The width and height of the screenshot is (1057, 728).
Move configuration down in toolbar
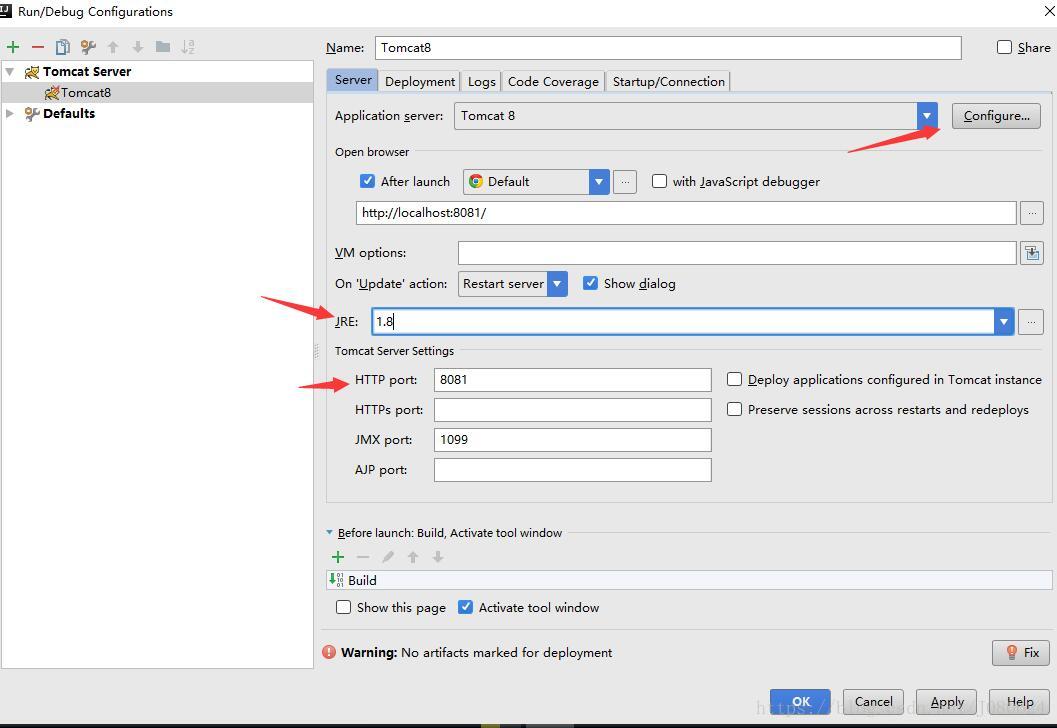point(138,47)
